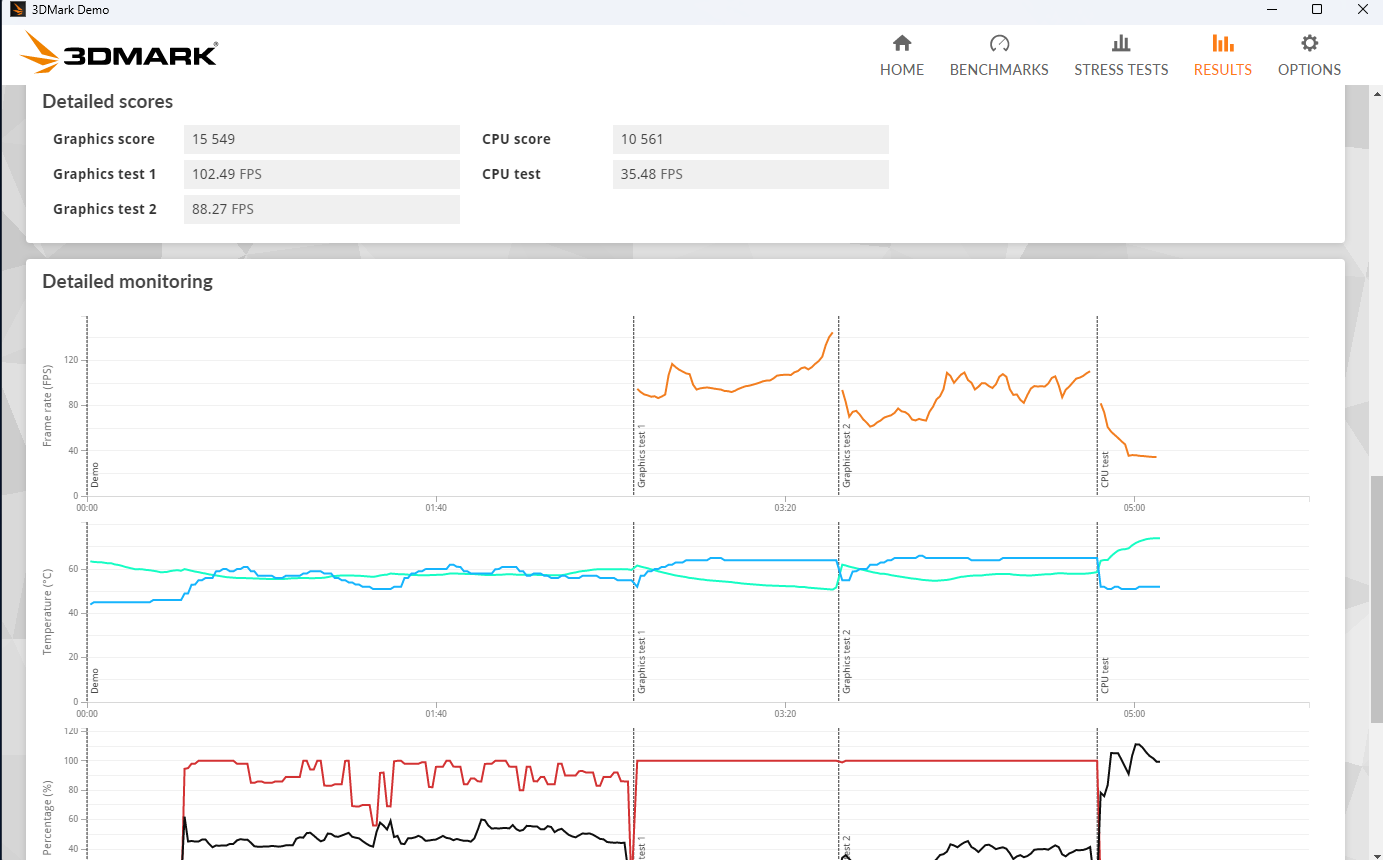Click the Graphics score label

104,139
